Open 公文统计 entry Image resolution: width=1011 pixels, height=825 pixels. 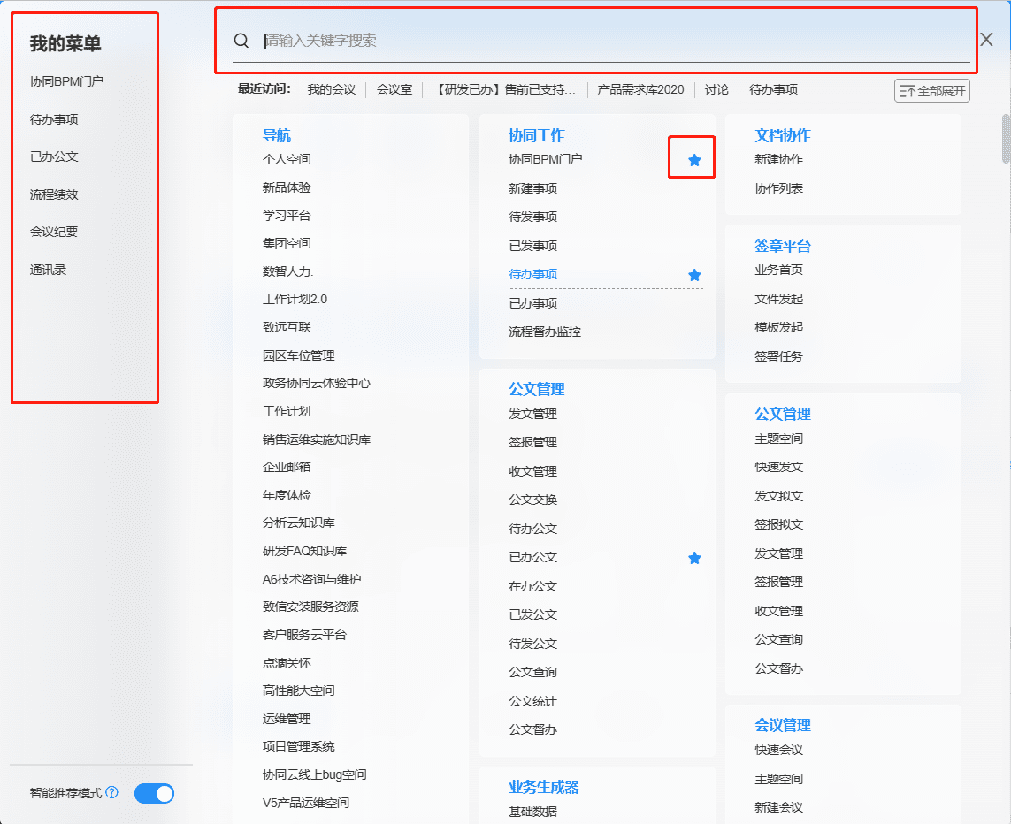[533, 701]
